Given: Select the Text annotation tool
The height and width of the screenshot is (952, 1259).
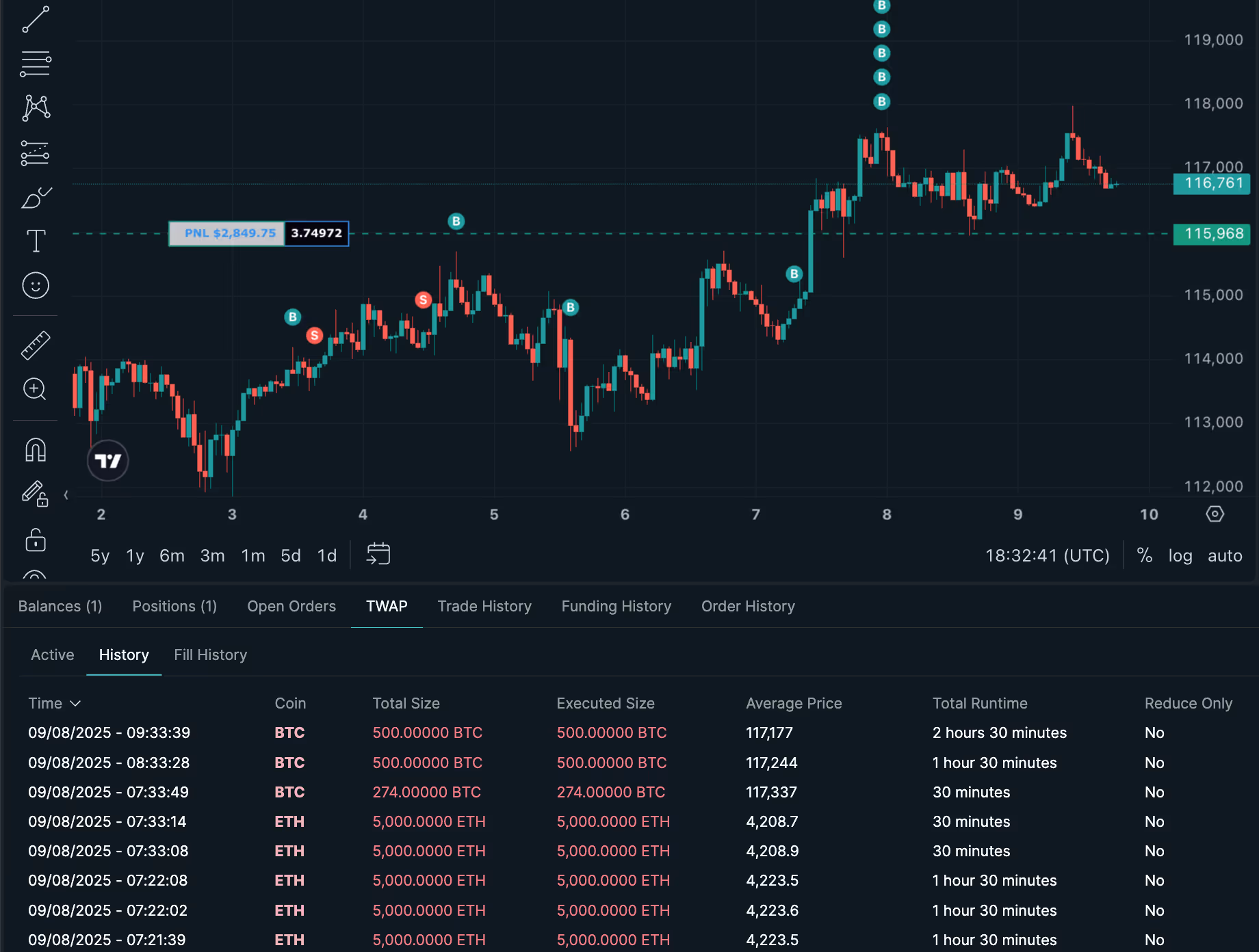Looking at the screenshot, I should point(36,239).
